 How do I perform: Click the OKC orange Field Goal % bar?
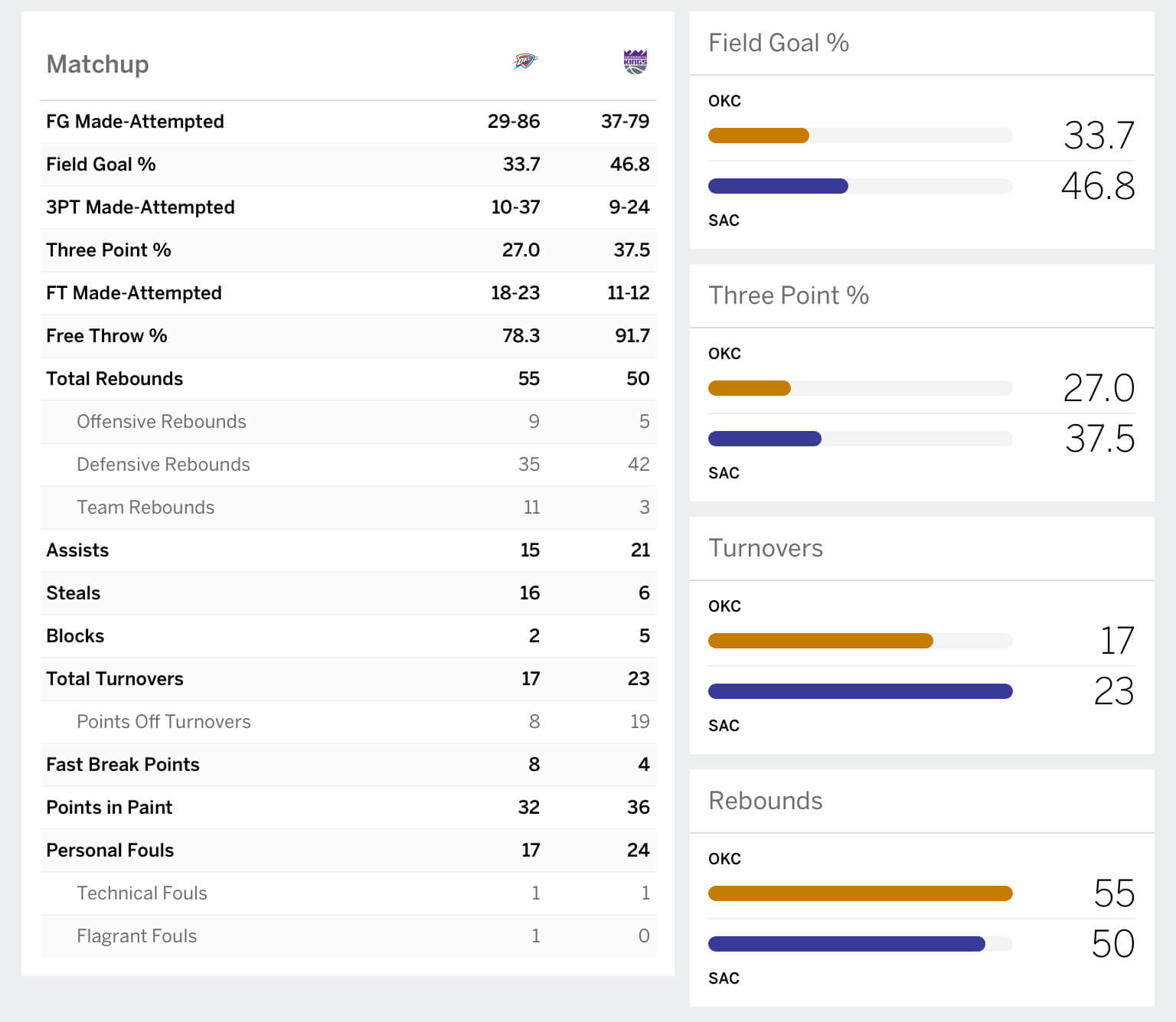click(758, 136)
